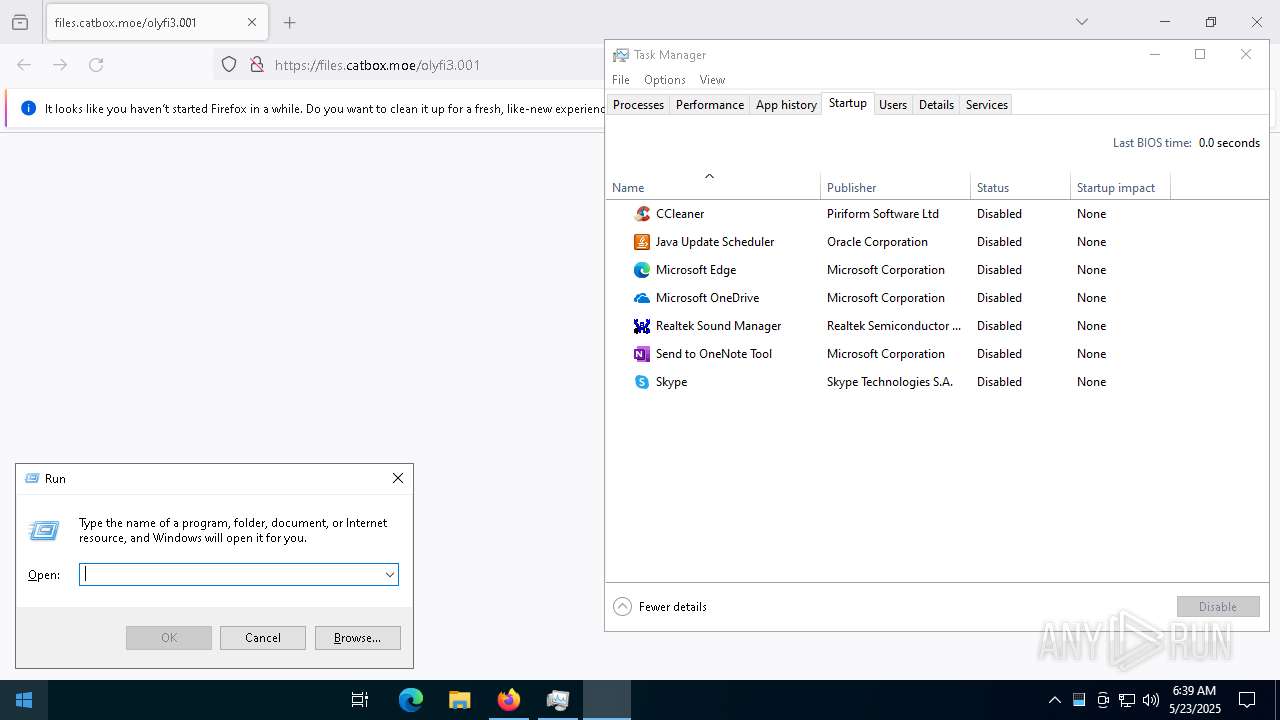Open Task View on the taskbar
The width and height of the screenshot is (1280, 720).
tap(360, 700)
